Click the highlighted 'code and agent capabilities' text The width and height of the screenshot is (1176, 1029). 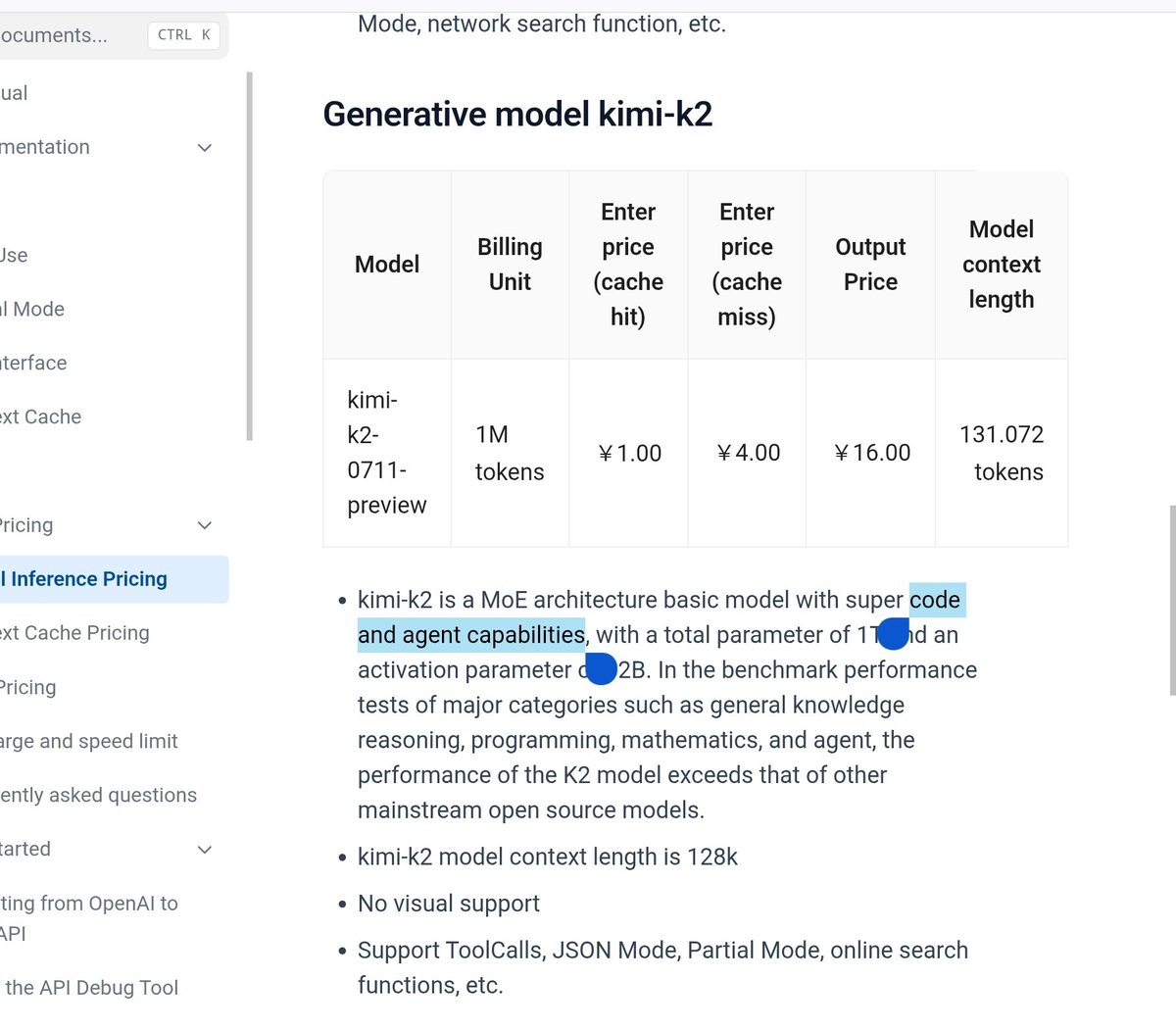coord(472,635)
